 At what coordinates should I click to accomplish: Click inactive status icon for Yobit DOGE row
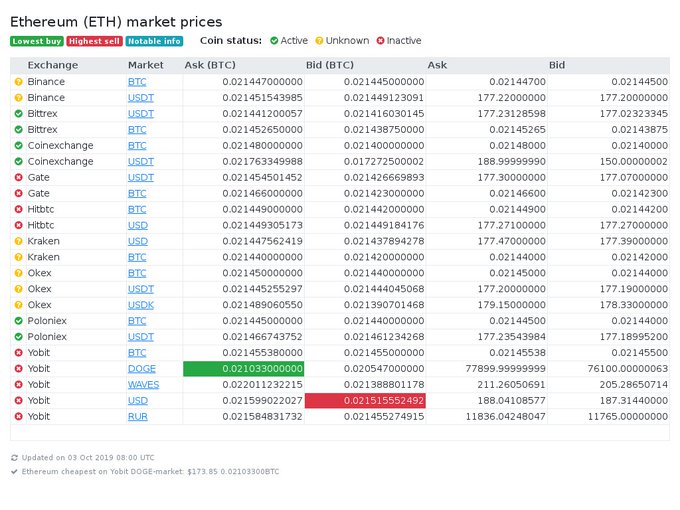[x=18, y=369]
